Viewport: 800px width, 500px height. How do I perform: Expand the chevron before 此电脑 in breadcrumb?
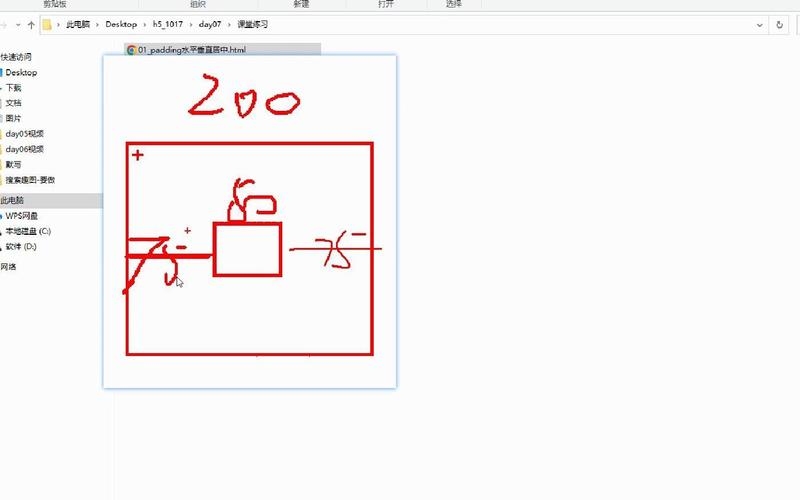pos(58,24)
